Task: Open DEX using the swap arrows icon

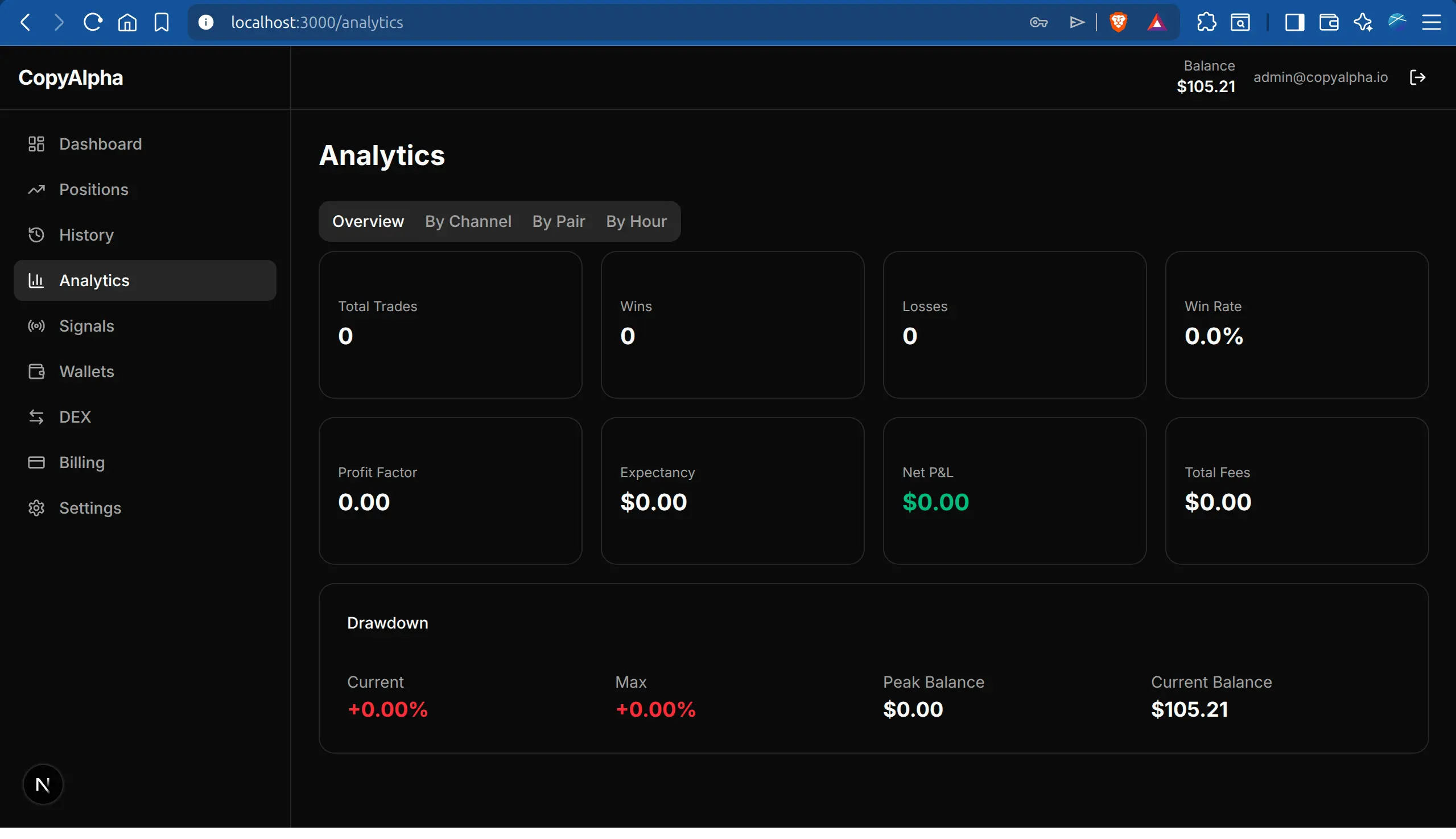Action: (36, 416)
